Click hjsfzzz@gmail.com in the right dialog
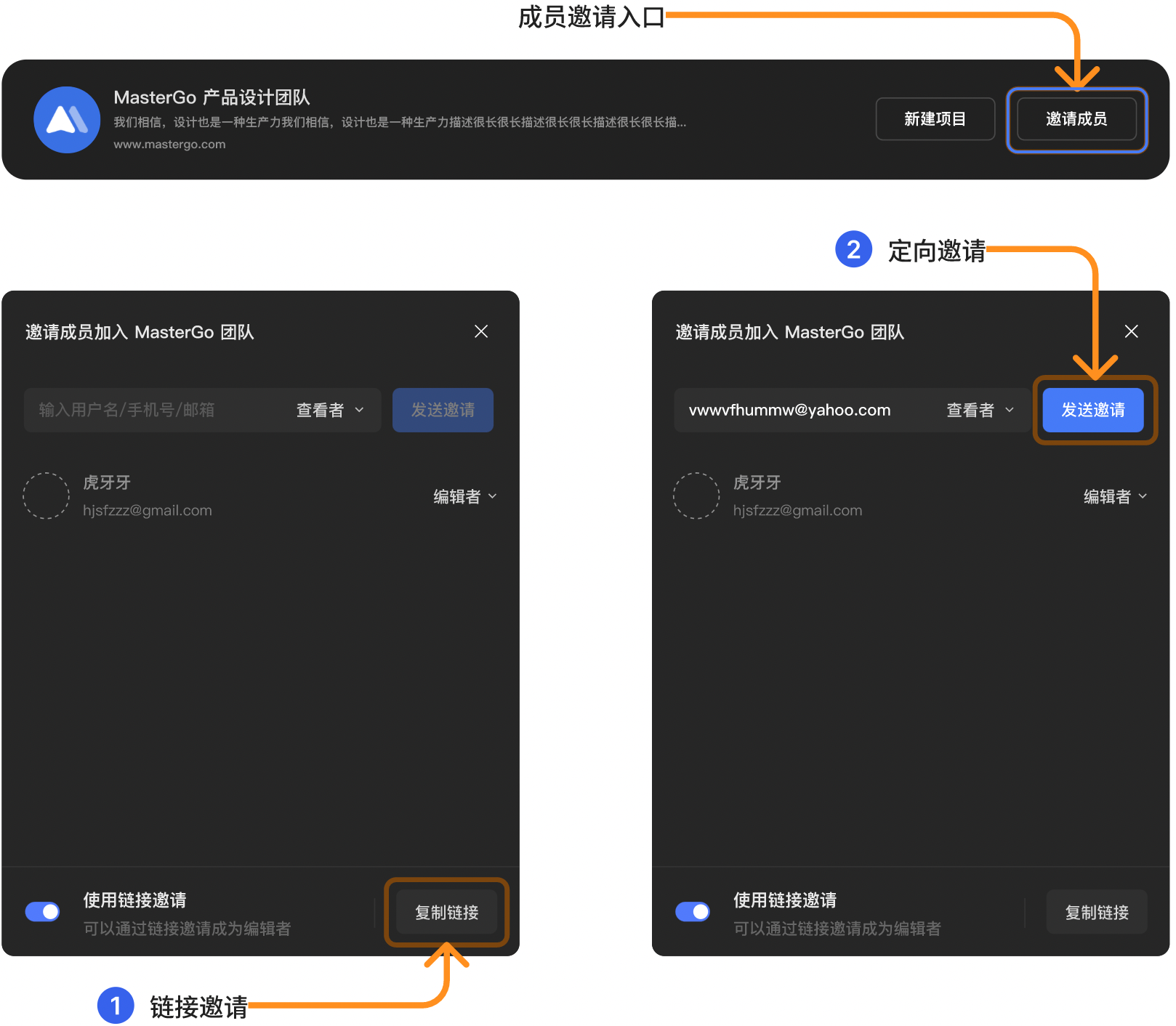 coord(797,510)
